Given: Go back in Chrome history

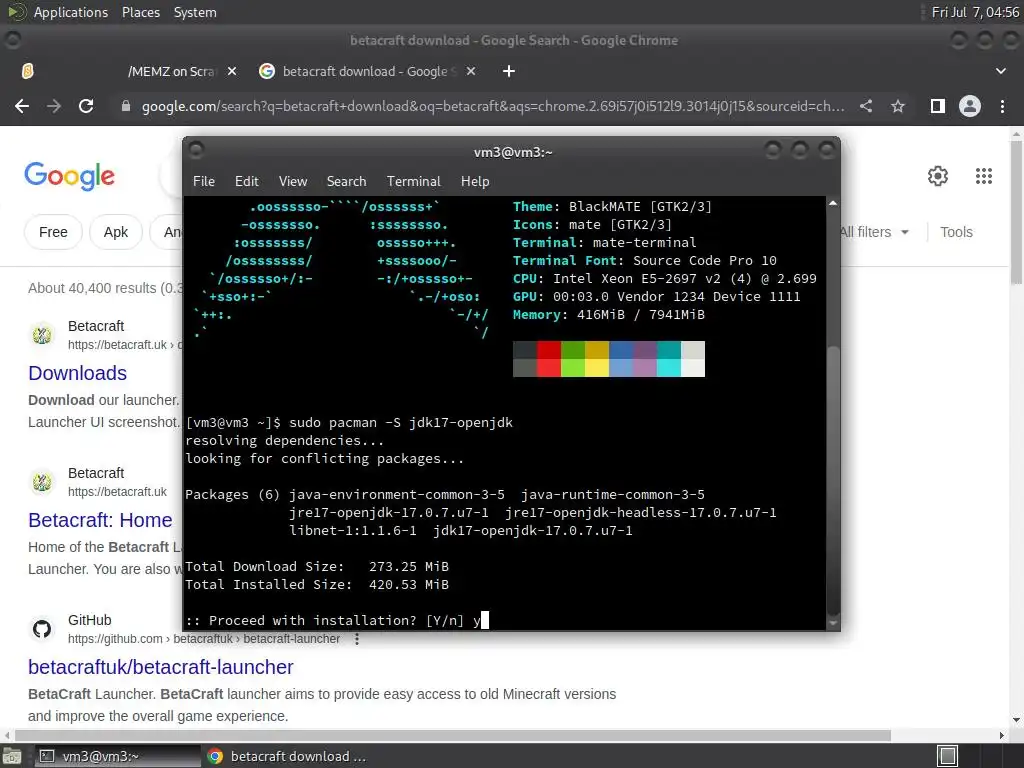Looking at the screenshot, I should tap(22, 106).
